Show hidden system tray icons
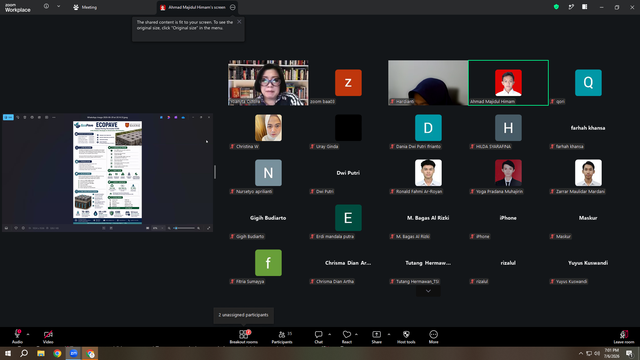Screen dimensions: 640x360 [580, 353]
